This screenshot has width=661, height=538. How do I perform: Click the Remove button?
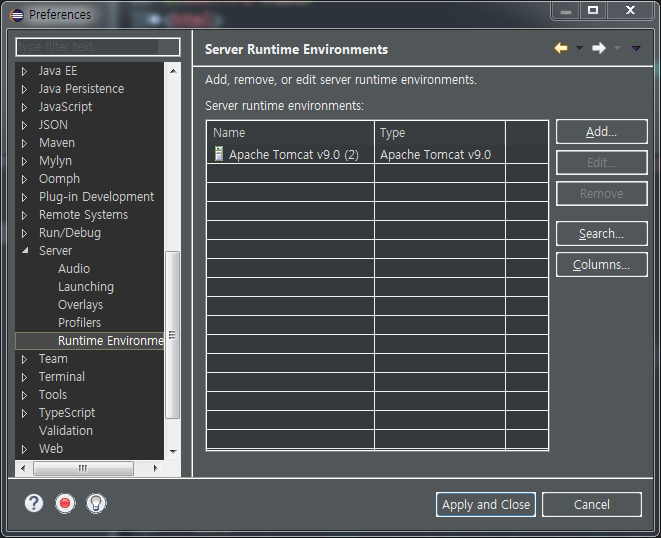pos(602,194)
